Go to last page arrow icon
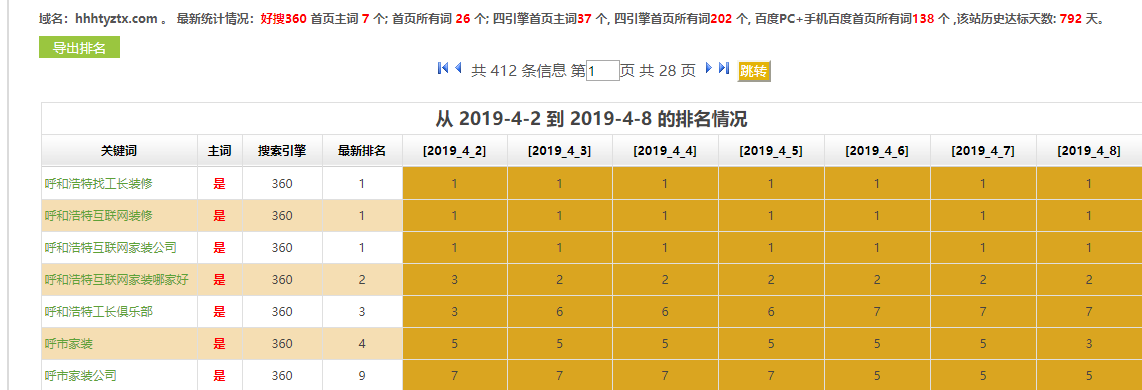This screenshot has height=390, width=1142. click(x=724, y=69)
